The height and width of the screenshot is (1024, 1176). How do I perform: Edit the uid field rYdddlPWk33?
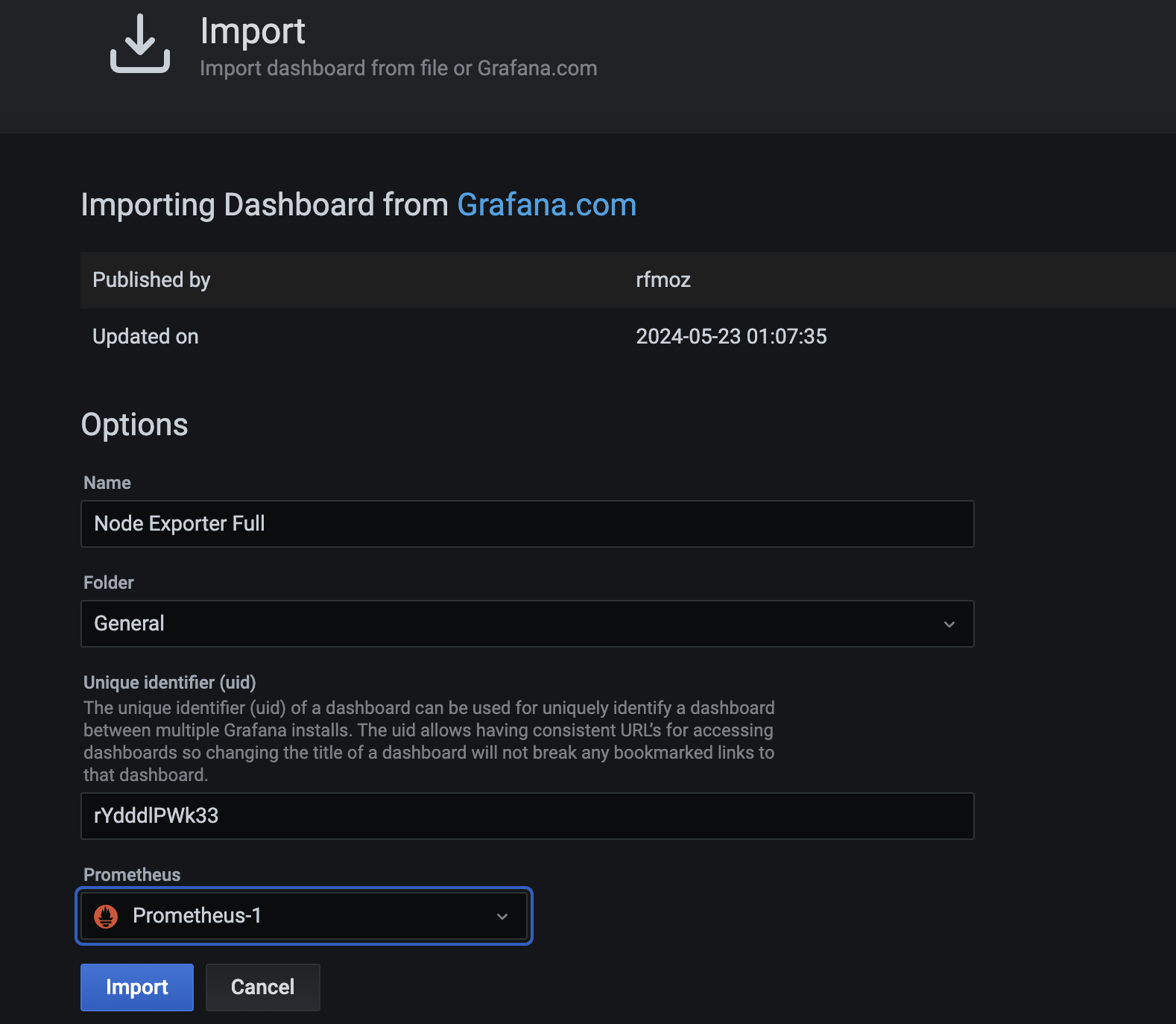point(527,816)
